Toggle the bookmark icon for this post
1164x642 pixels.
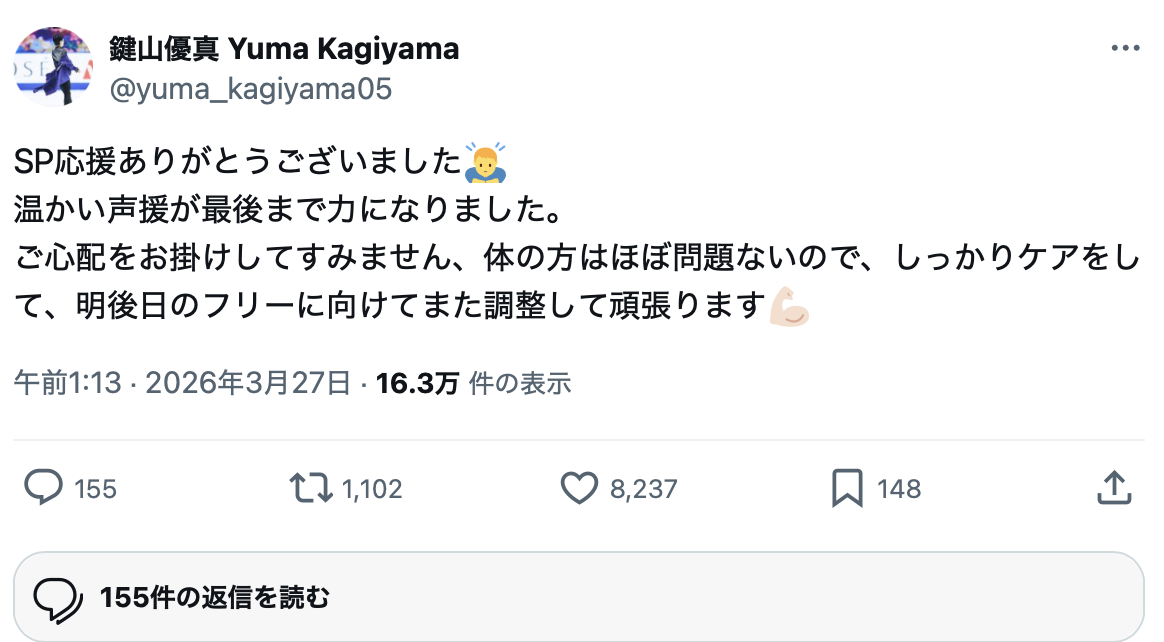coord(846,488)
